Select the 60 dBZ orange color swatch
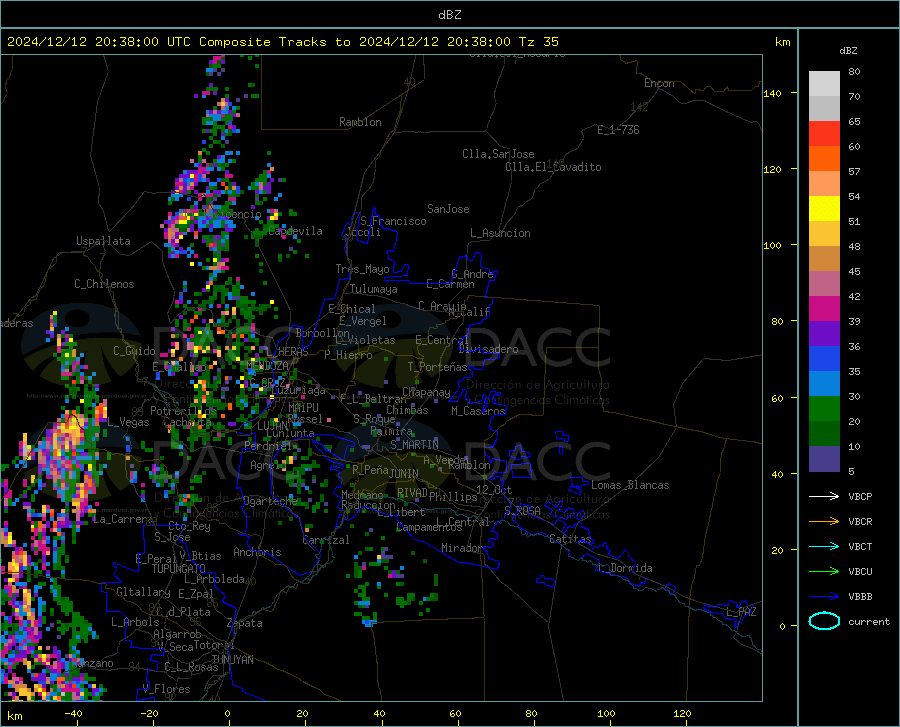The image size is (900, 727). pos(824,159)
